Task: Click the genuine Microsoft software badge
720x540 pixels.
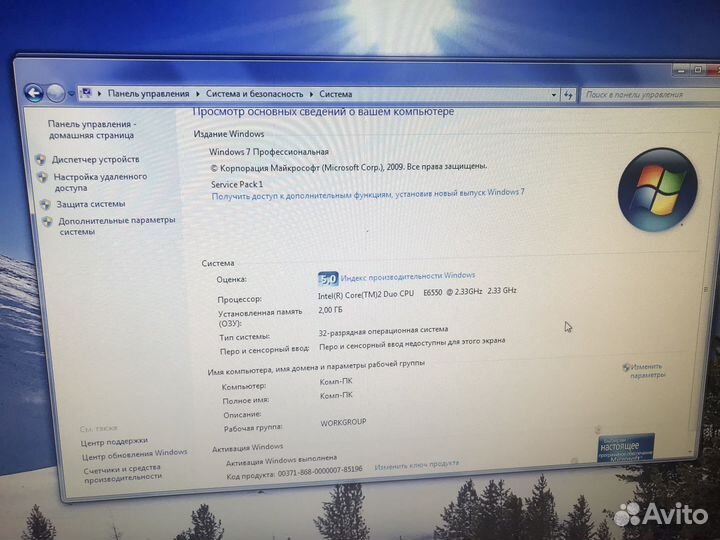Action: point(627,448)
